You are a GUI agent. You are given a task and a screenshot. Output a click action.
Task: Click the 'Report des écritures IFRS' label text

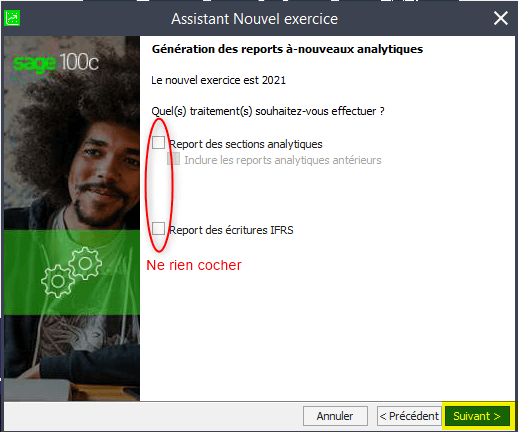coord(231,230)
